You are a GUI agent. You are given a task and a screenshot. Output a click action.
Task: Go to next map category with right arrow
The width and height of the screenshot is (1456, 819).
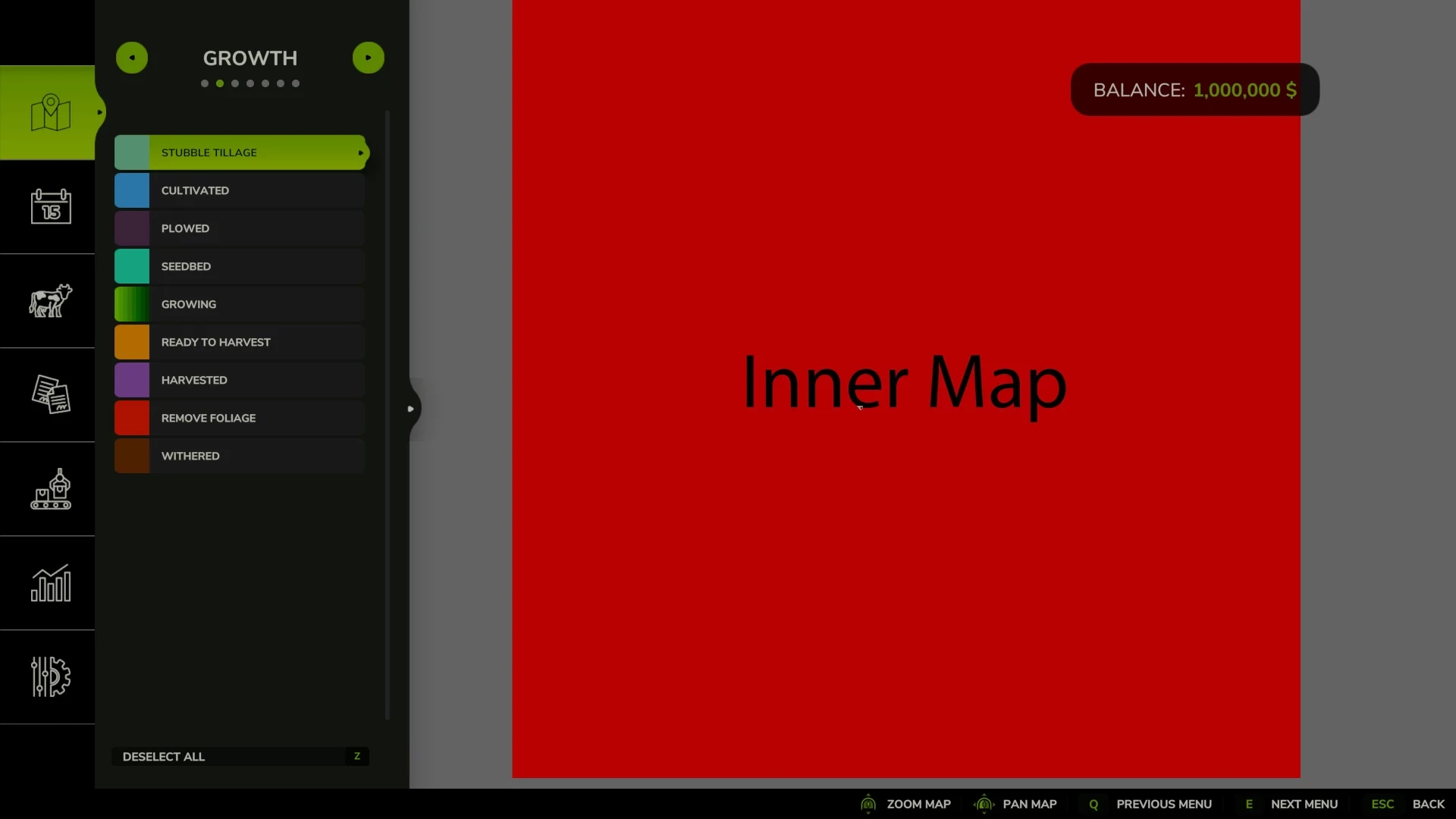point(369,58)
